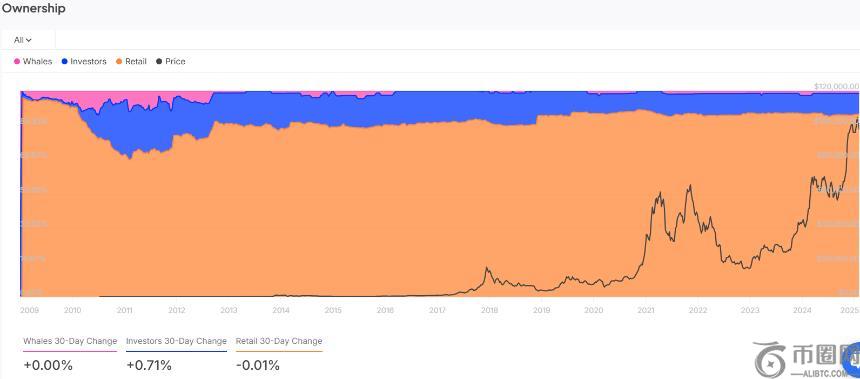
Task: Click the 2013 x-axis year label
Action: click(x=229, y=310)
